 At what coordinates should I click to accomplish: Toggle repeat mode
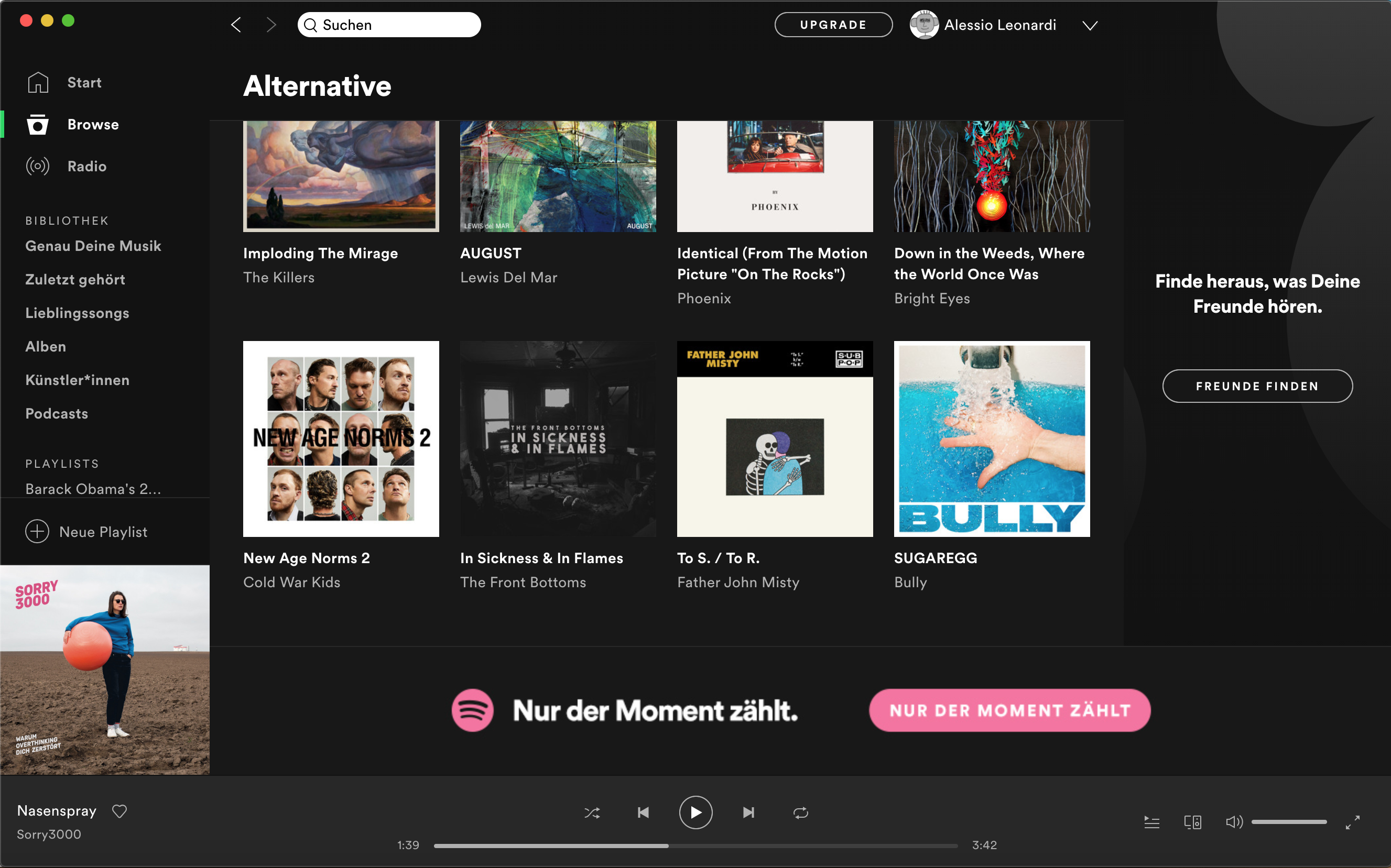point(801,812)
